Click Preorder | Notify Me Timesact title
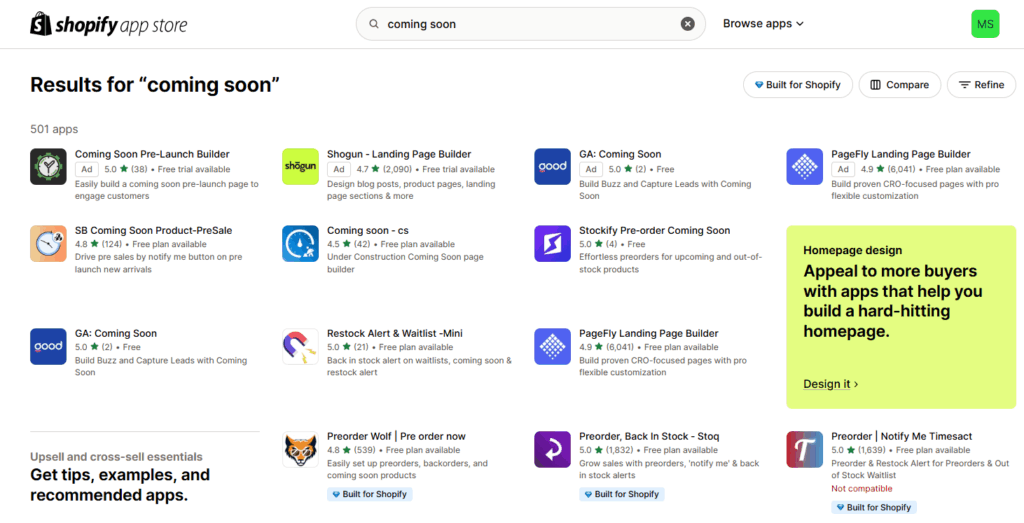Viewport: 1024px width, 523px height. 902,436
